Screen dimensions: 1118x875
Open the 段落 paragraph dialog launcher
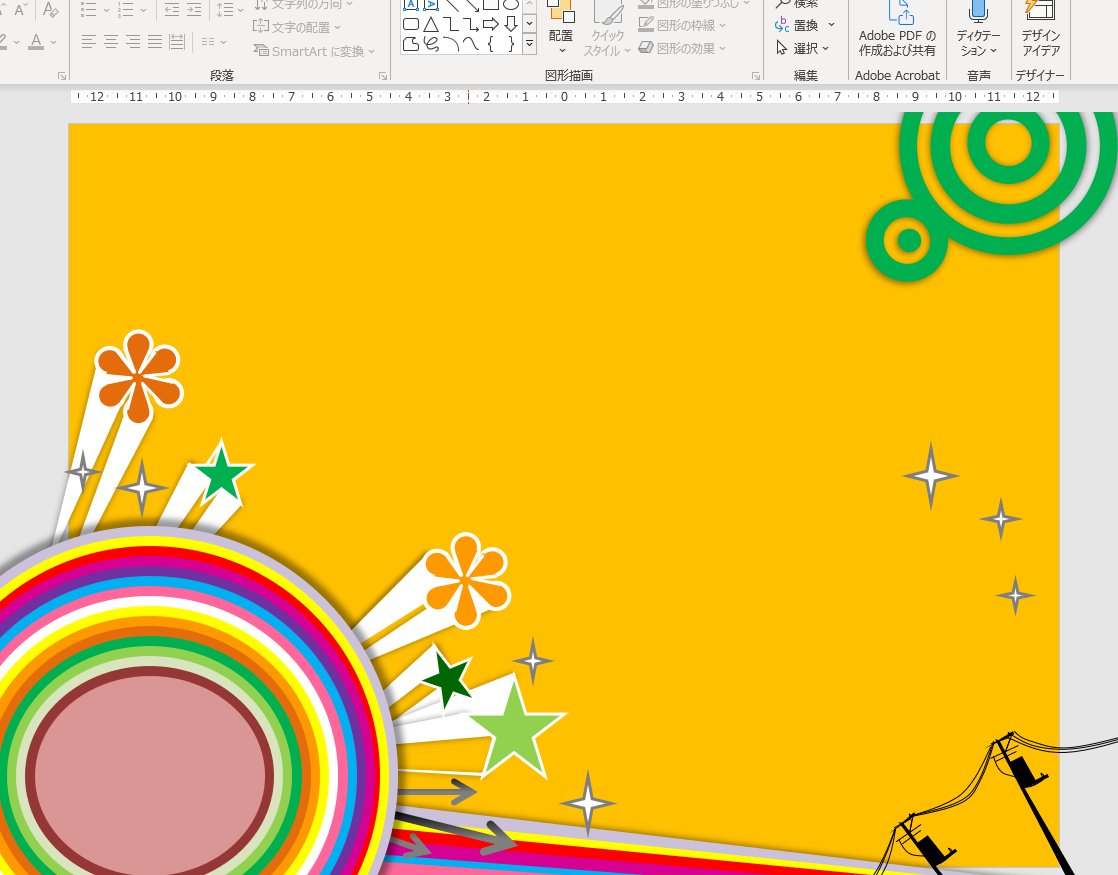coord(383,76)
